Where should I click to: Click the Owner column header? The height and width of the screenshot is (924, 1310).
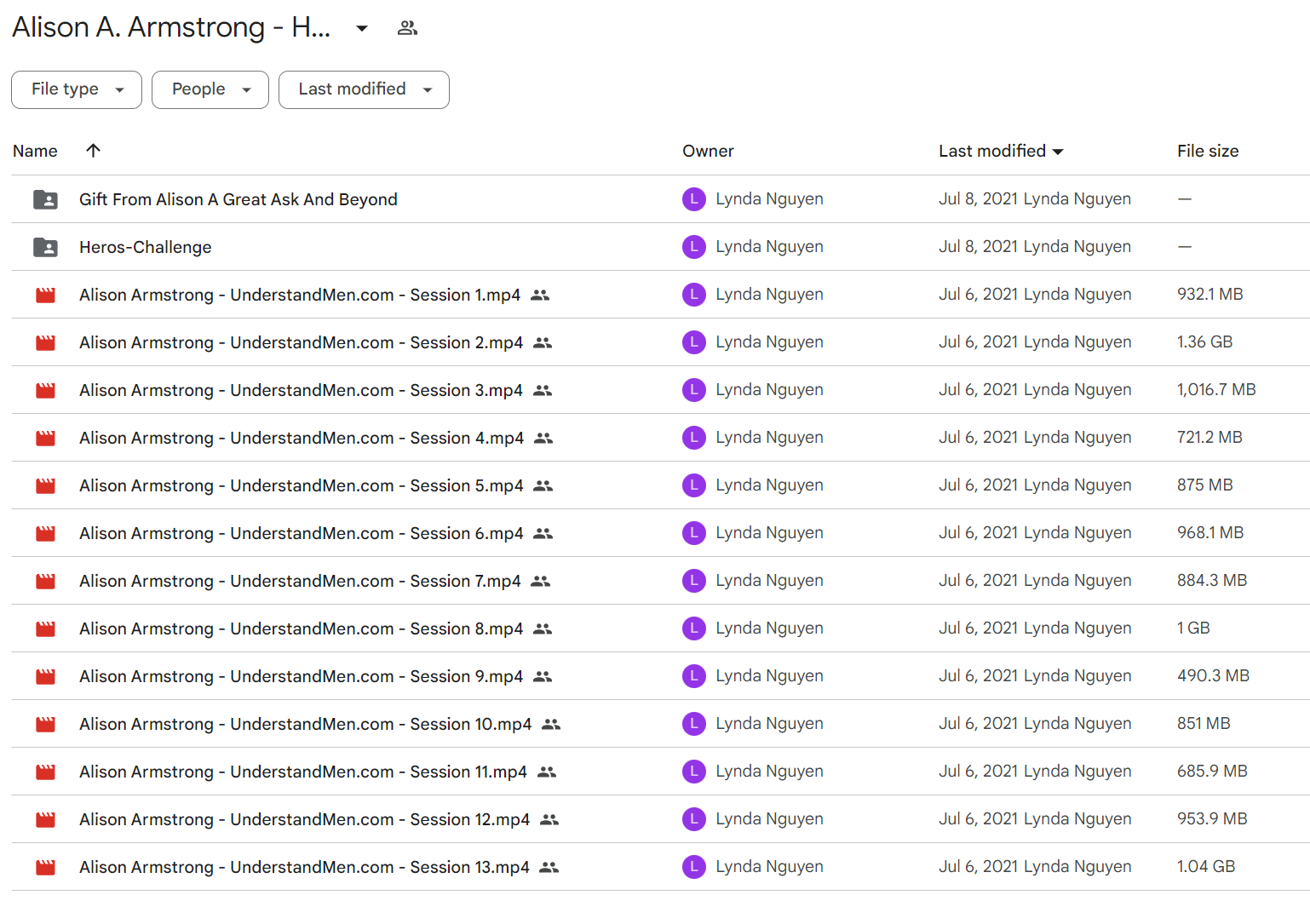pos(708,151)
